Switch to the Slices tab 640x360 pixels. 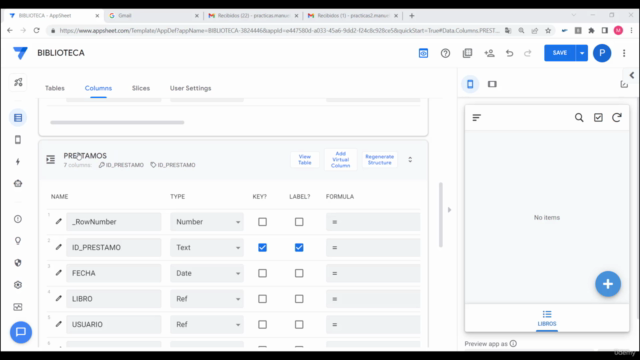point(141,88)
